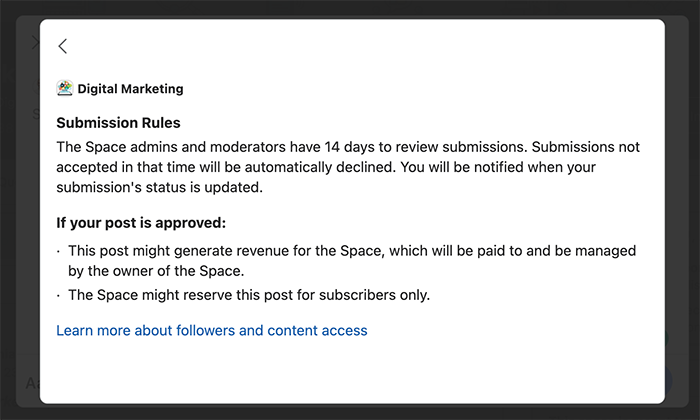The width and height of the screenshot is (700, 420).
Task: Click the bullet about reserving post for subscribers only
Action: [x=249, y=295]
